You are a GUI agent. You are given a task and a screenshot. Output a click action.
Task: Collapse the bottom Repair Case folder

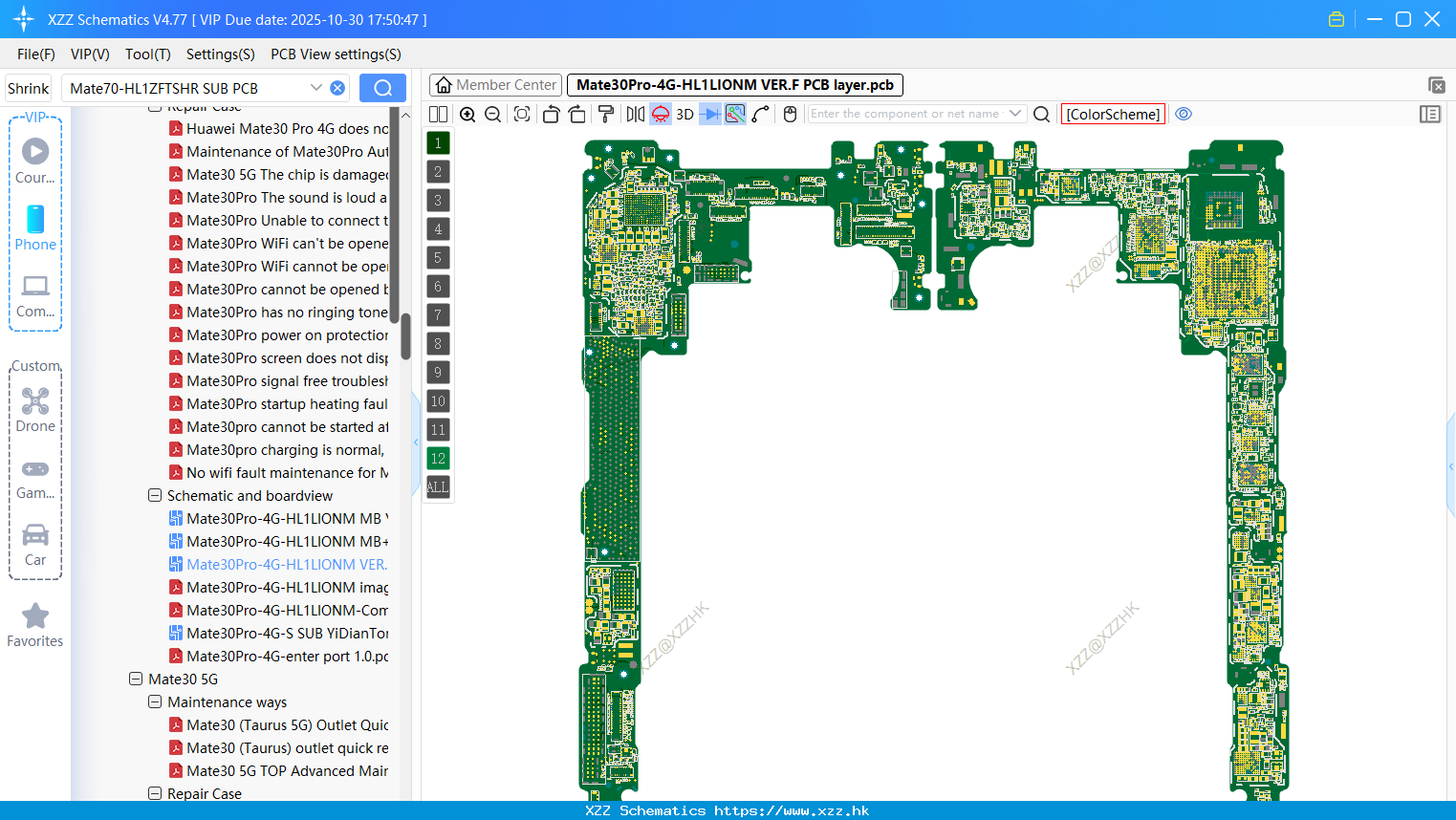(x=155, y=793)
